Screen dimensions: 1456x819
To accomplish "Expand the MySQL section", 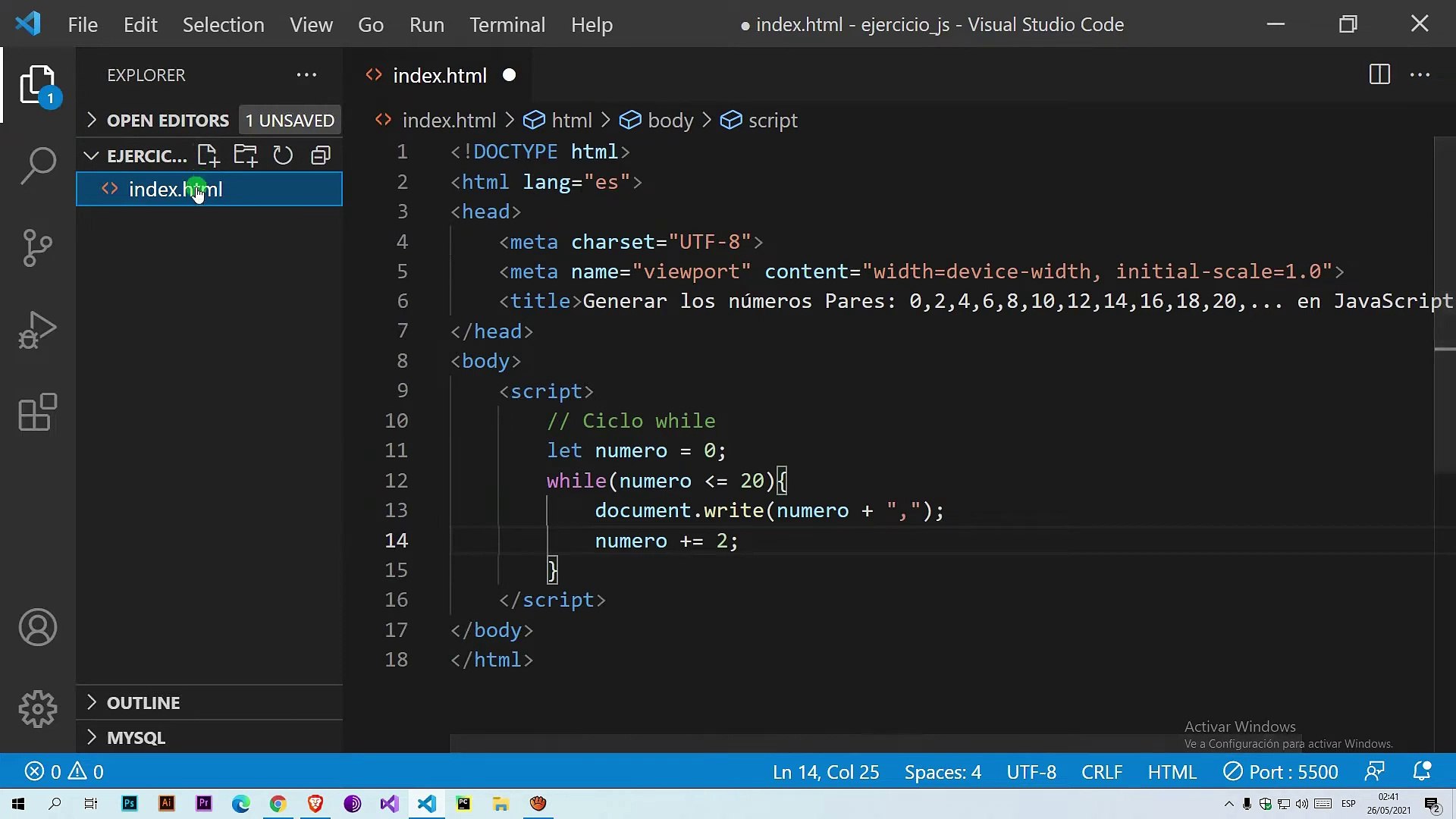I will pos(209,737).
